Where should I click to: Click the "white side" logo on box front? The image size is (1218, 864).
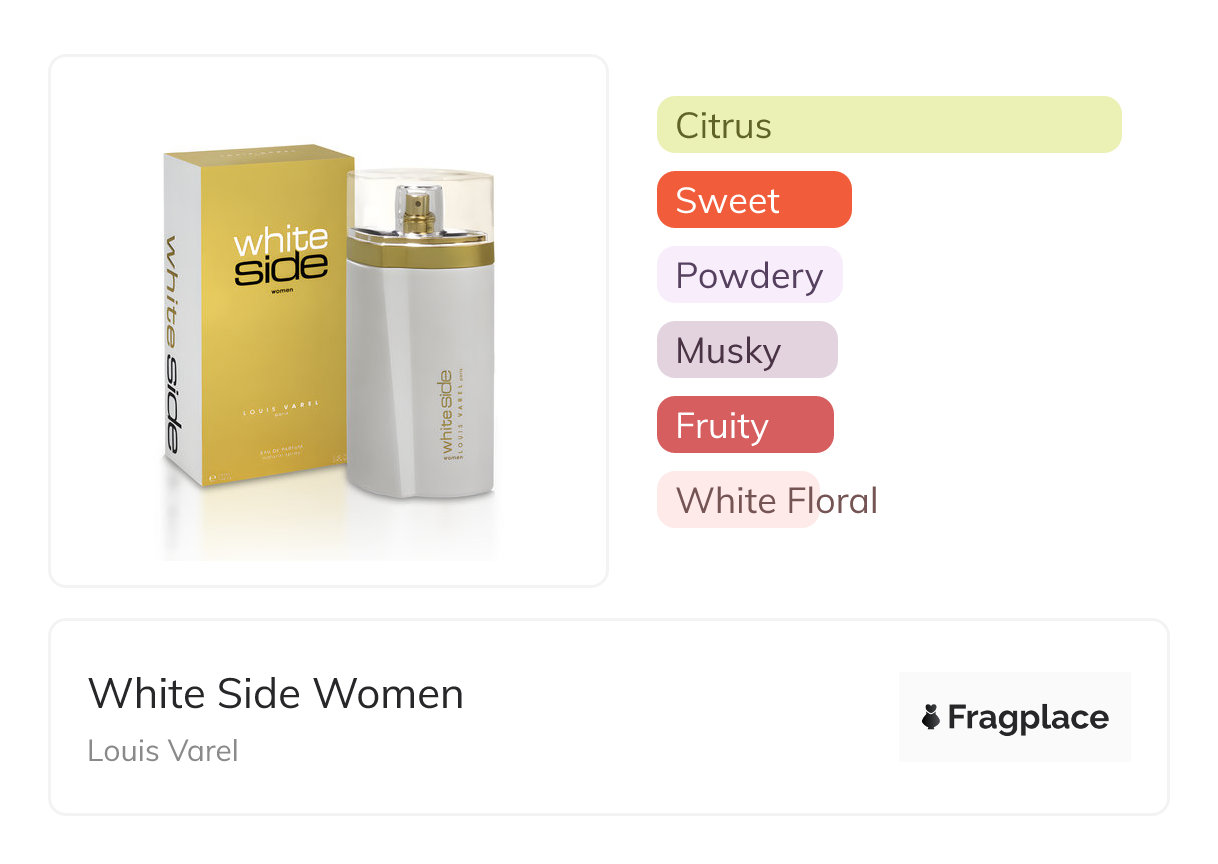(281, 256)
